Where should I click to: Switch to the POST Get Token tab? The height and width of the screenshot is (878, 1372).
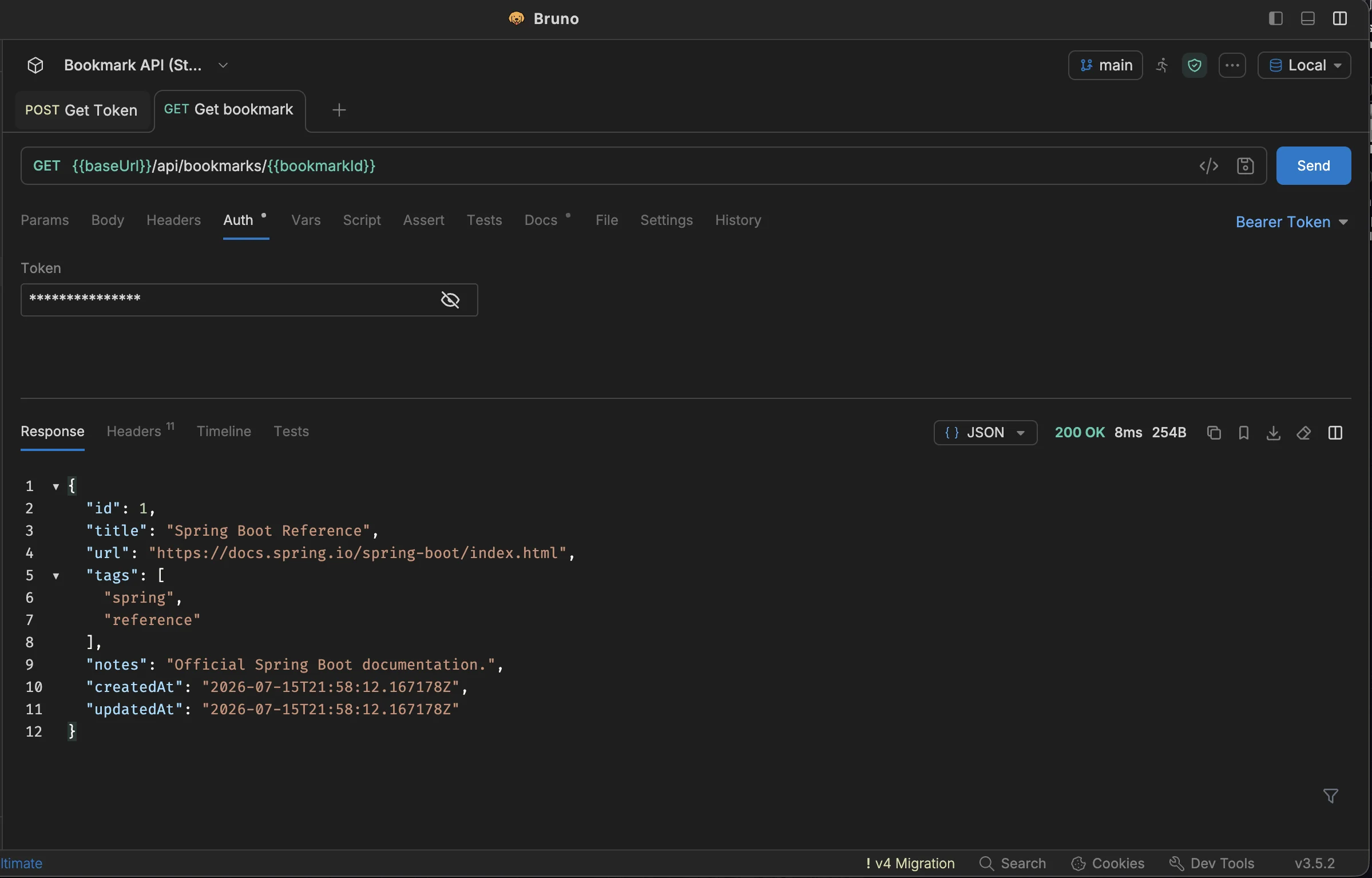(81, 110)
